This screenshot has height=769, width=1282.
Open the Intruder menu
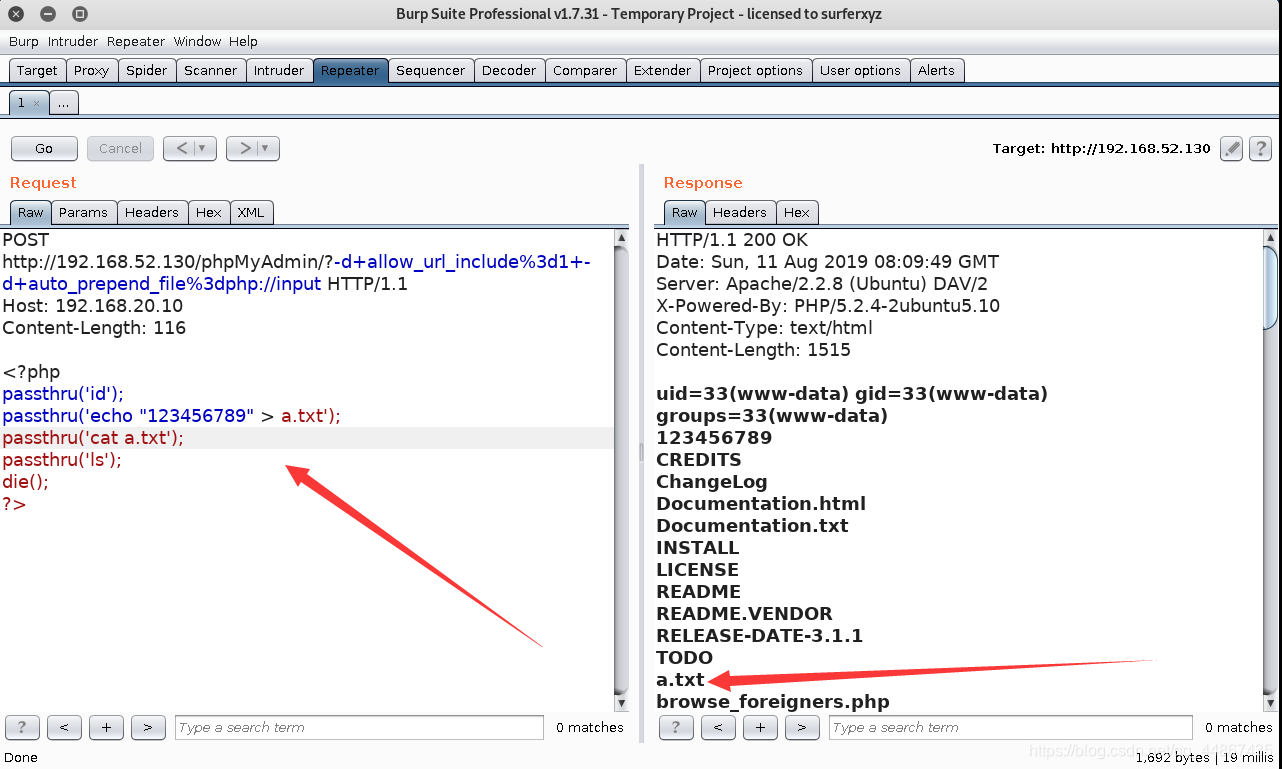coord(73,41)
